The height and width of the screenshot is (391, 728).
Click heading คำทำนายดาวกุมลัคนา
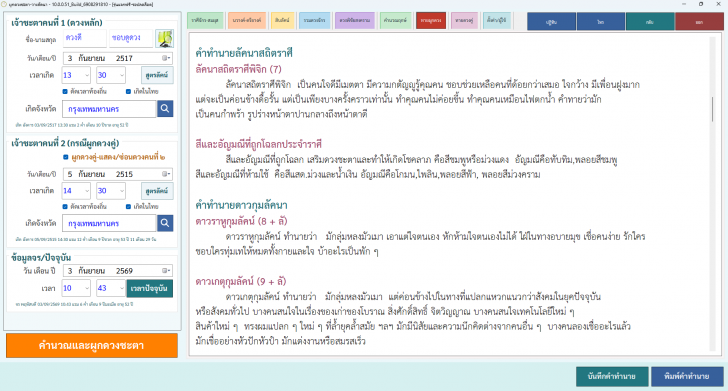(241, 205)
